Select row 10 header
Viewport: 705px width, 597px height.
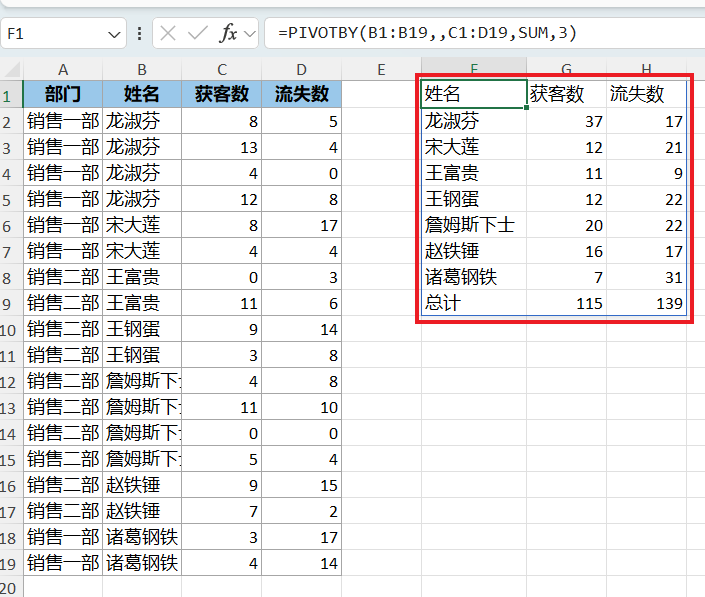click(x=11, y=330)
